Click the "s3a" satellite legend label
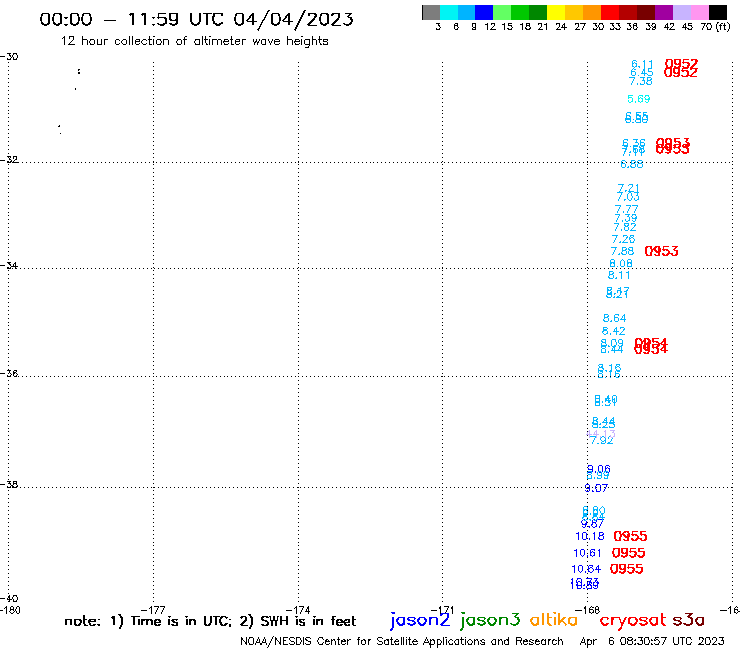Viewport: 740px width, 650px height. pos(688,620)
